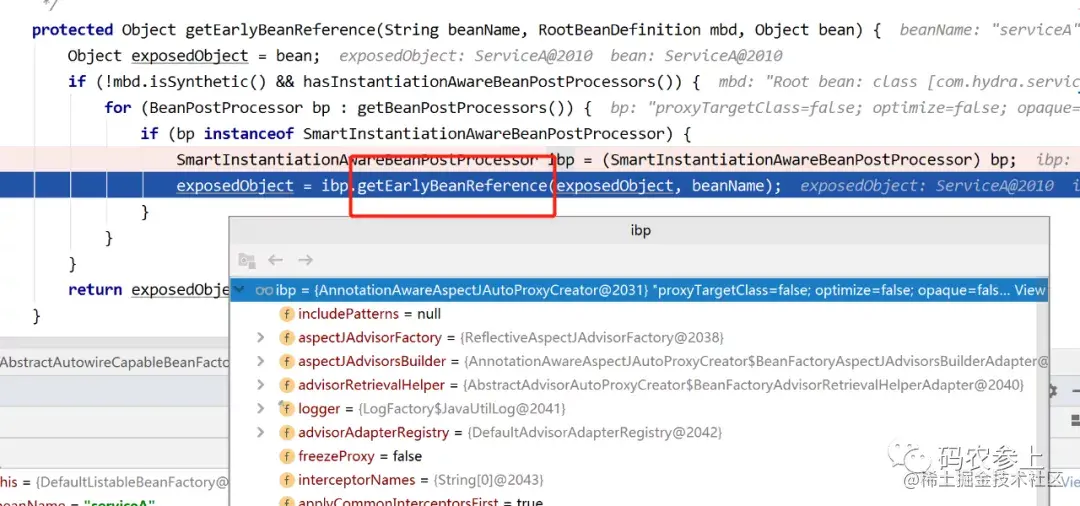The width and height of the screenshot is (1080, 506).
Task: Click RootBeanDefinition in the method signature
Action: coord(619,30)
